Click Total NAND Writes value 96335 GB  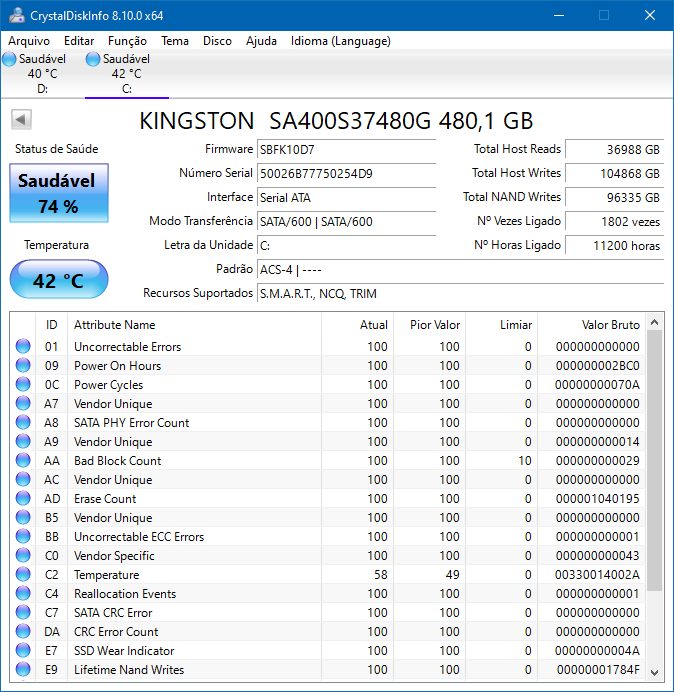pos(614,197)
